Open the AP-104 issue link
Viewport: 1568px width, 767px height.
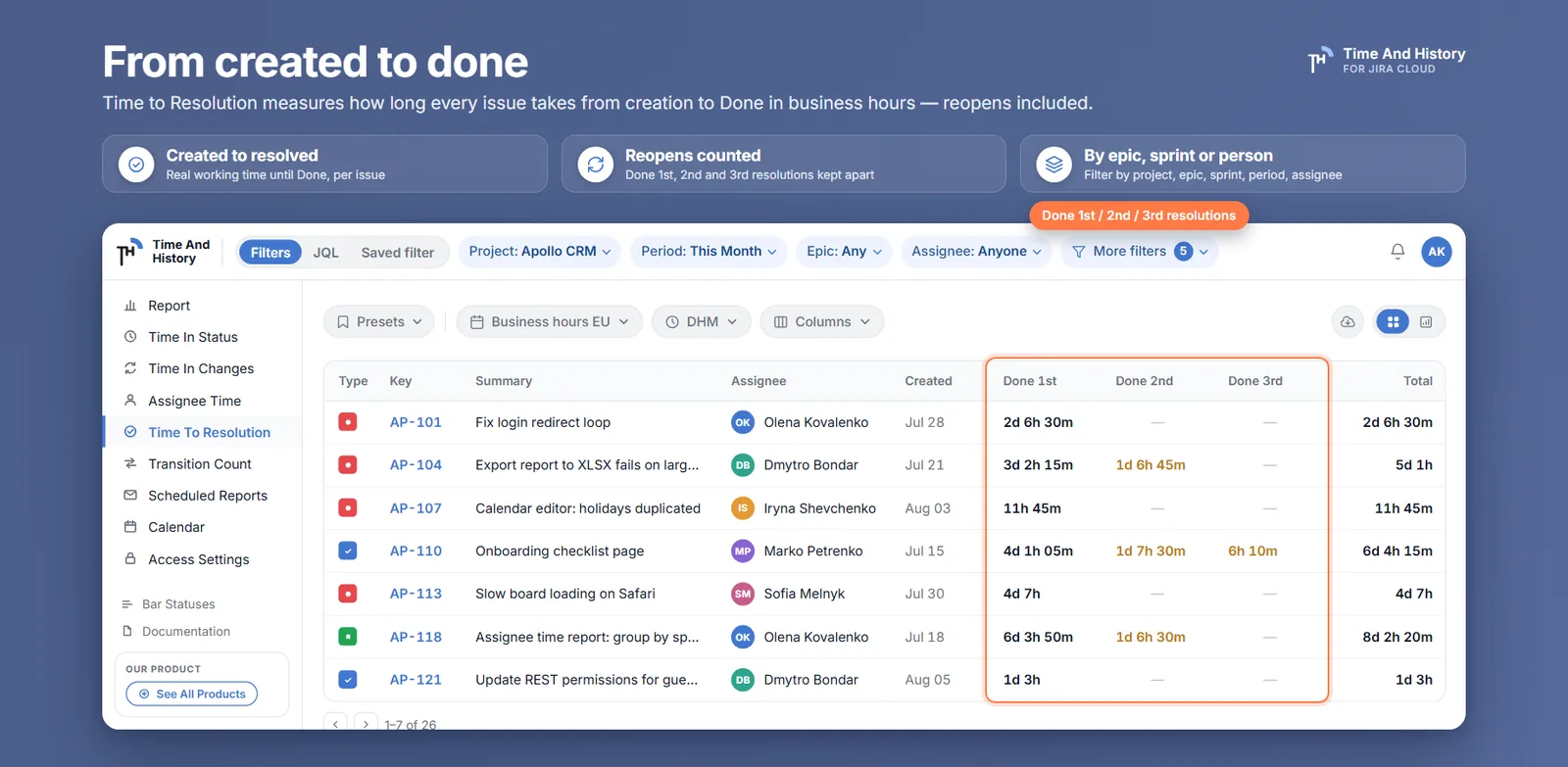point(416,465)
